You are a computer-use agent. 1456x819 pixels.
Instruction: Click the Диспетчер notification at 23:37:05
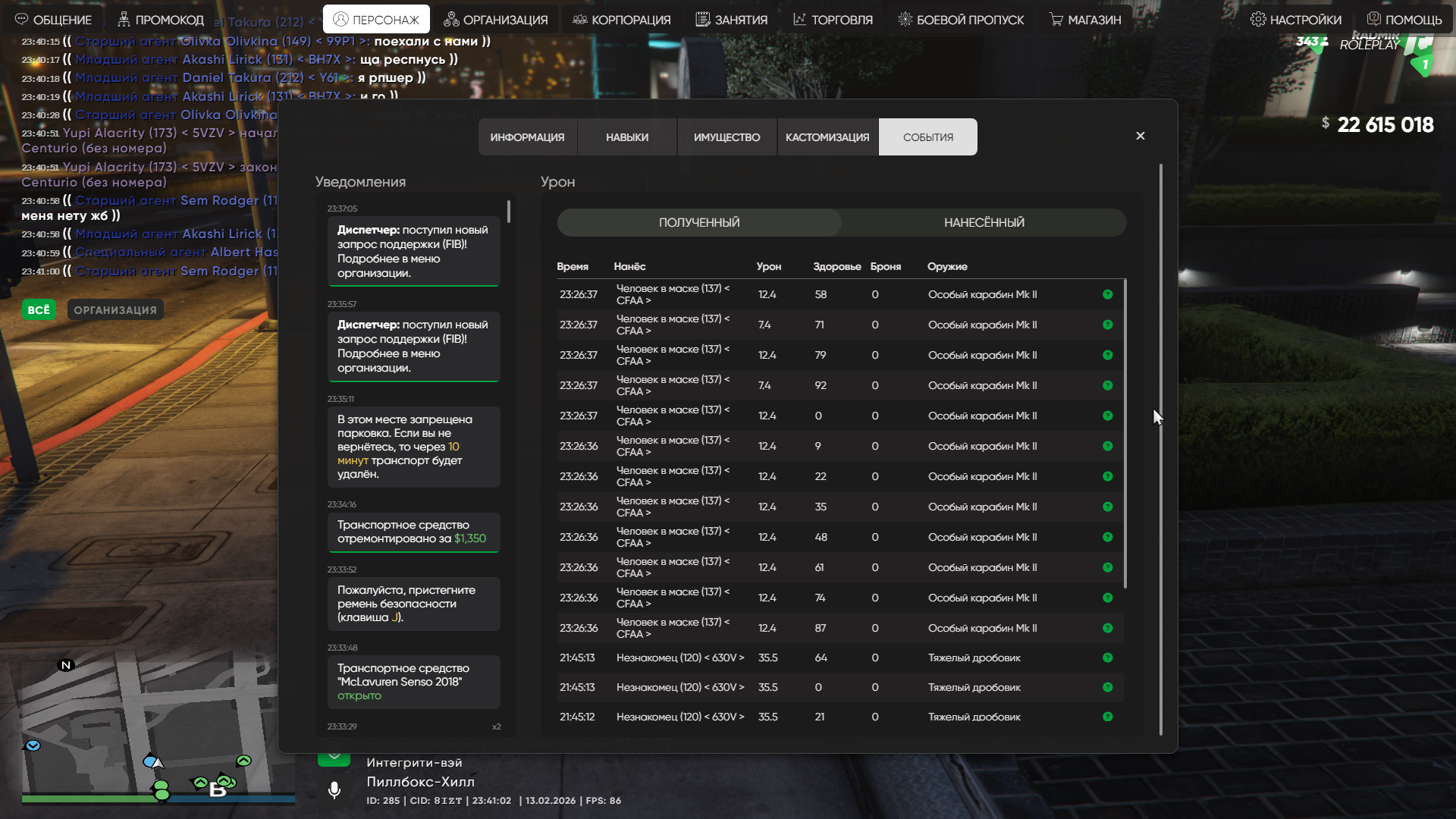413,251
